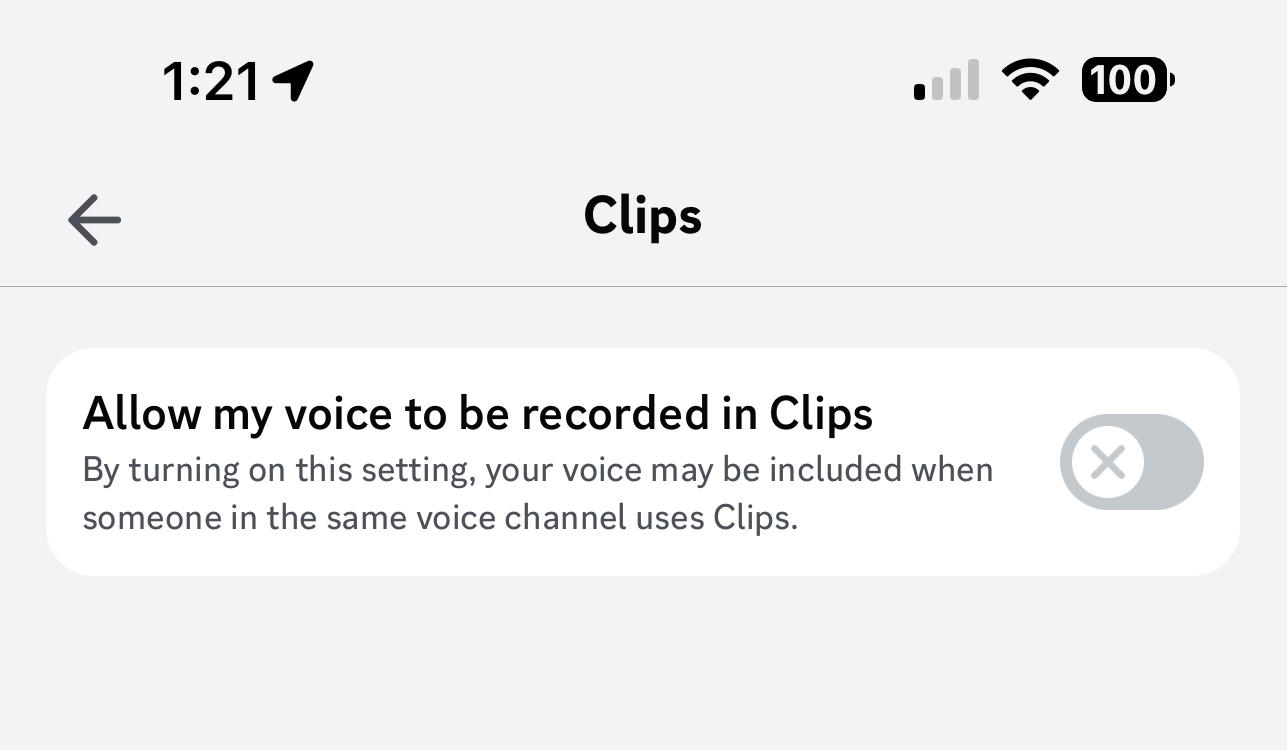Click the 'Allow my voice to be recorded in Clips' label

[x=478, y=414]
